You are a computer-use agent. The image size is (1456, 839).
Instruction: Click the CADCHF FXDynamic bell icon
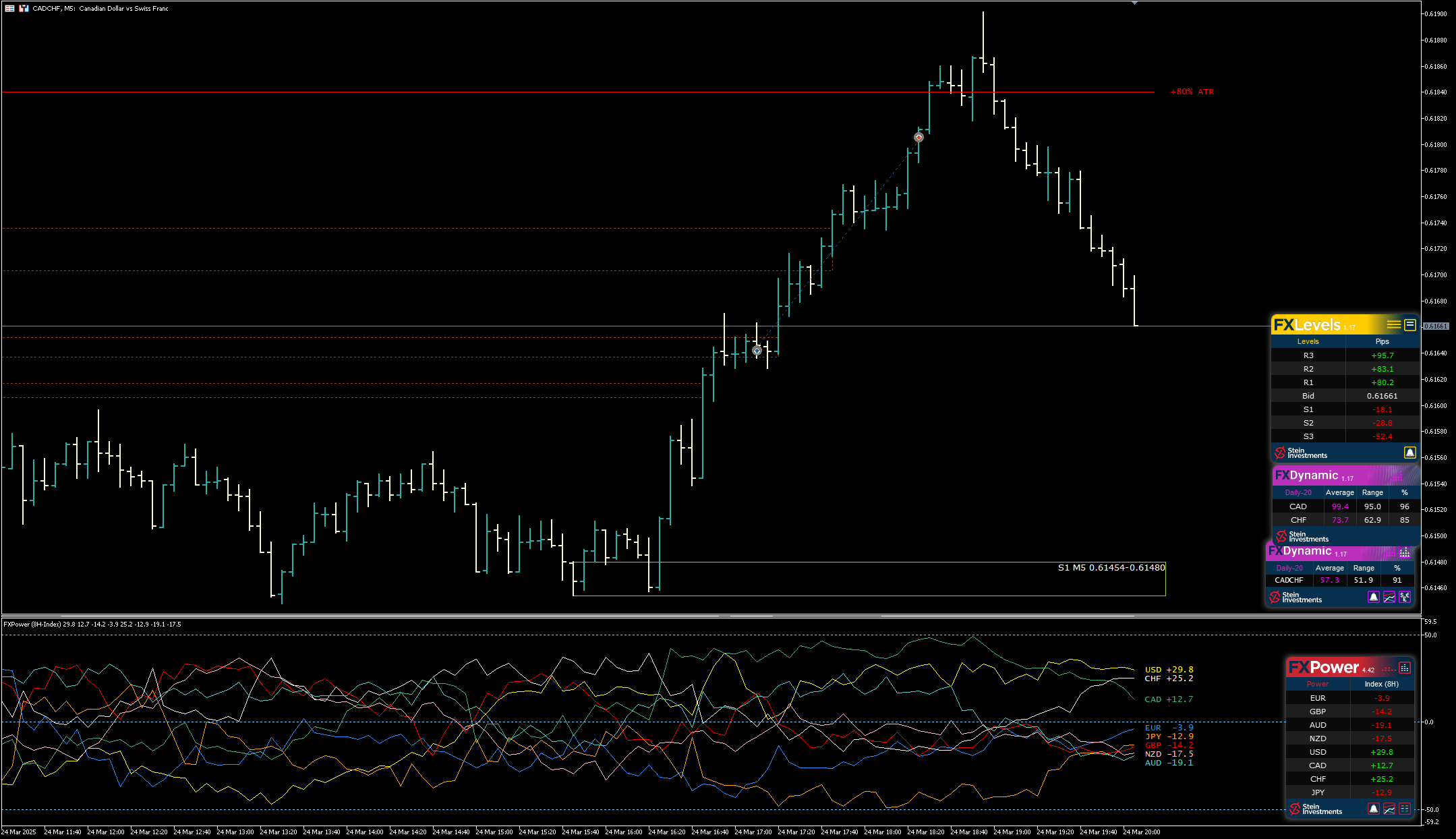(x=1374, y=597)
